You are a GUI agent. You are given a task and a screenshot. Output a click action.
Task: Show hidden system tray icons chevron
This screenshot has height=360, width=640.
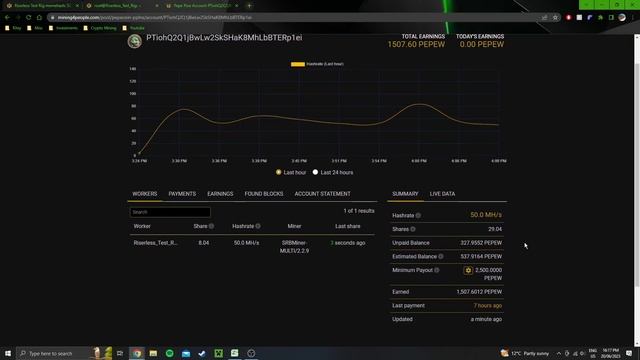pos(558,353)
